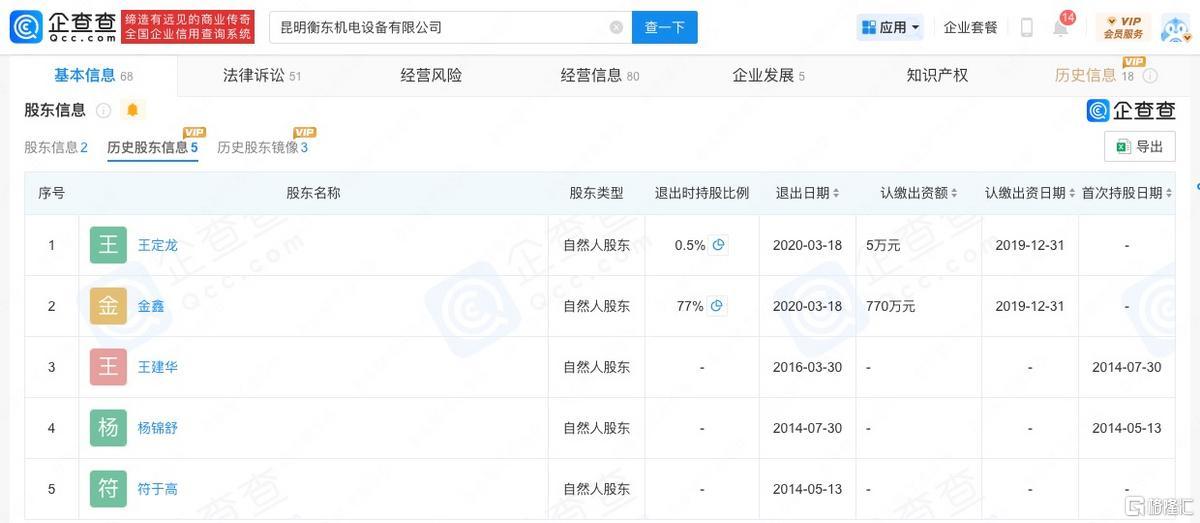Sort by 认缴出资额 column
The width and height of the screenshot is (1200, 523).
pos(919,193)
